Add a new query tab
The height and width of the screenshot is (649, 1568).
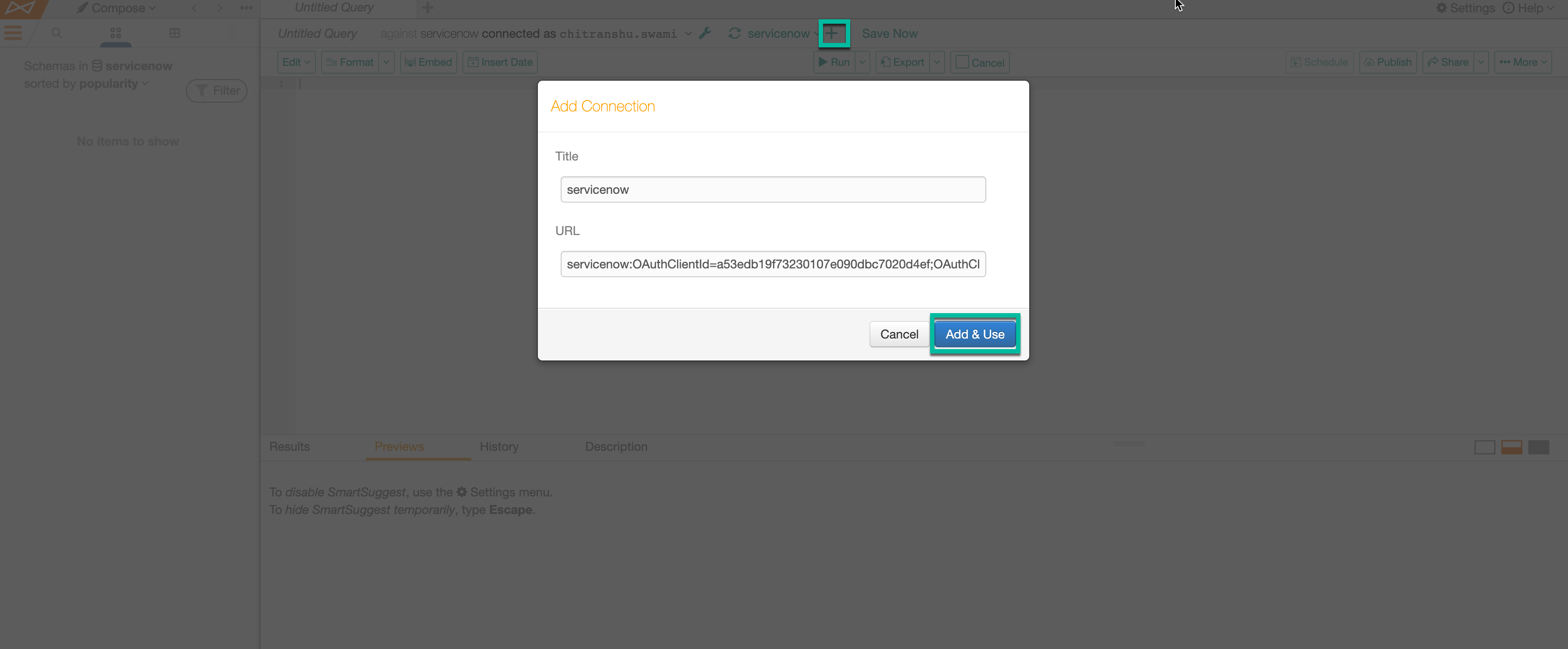point(427,8)
